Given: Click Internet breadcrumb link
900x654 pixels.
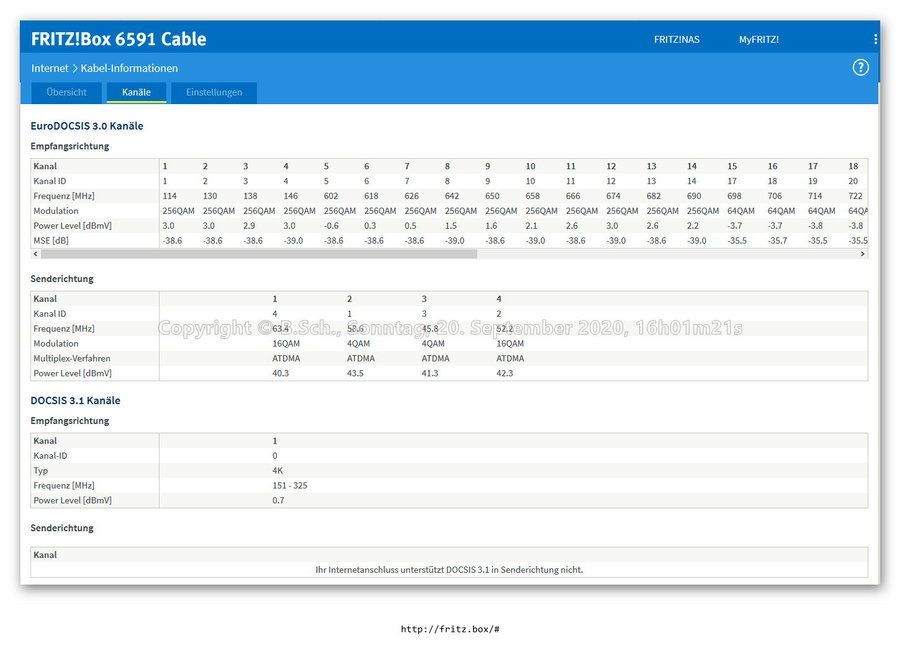Looking at the screenshot, I should (x=49, y=68).
